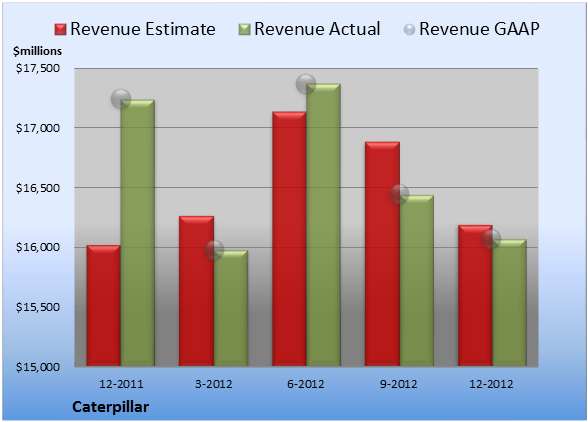Select the green actual bar for 12-2011

click(x=138, y=233)
